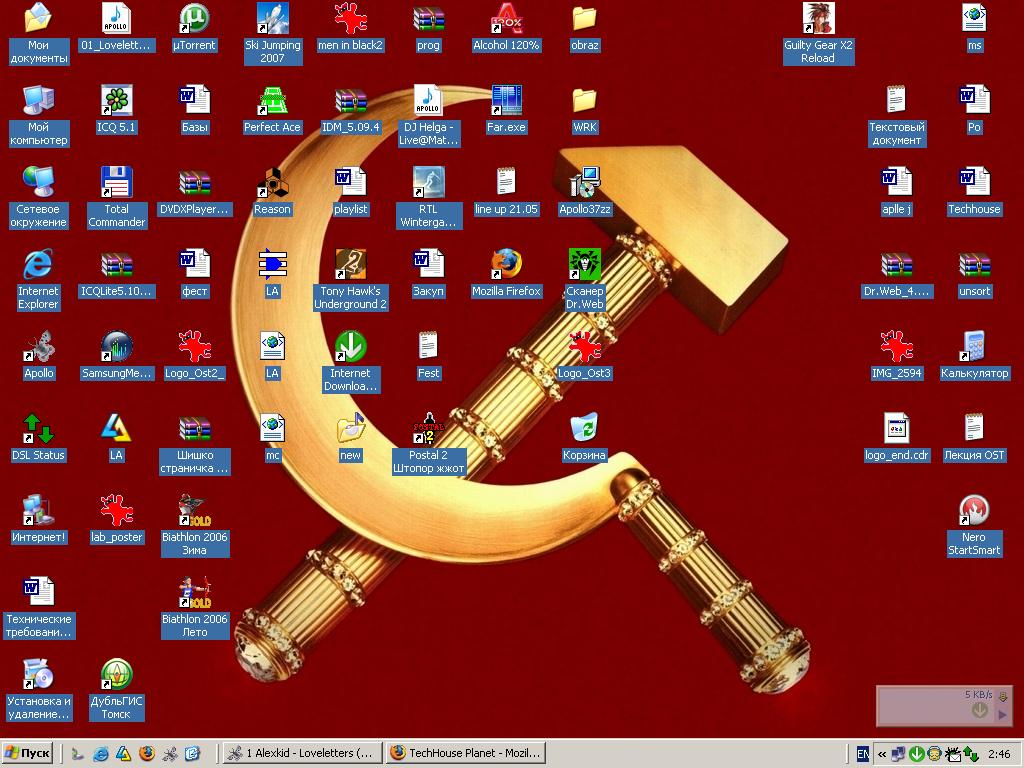Screen dimensions: 1024x768
Task: Select the ICQ 5.1 desktop icon
Action: tap(116, 101)
